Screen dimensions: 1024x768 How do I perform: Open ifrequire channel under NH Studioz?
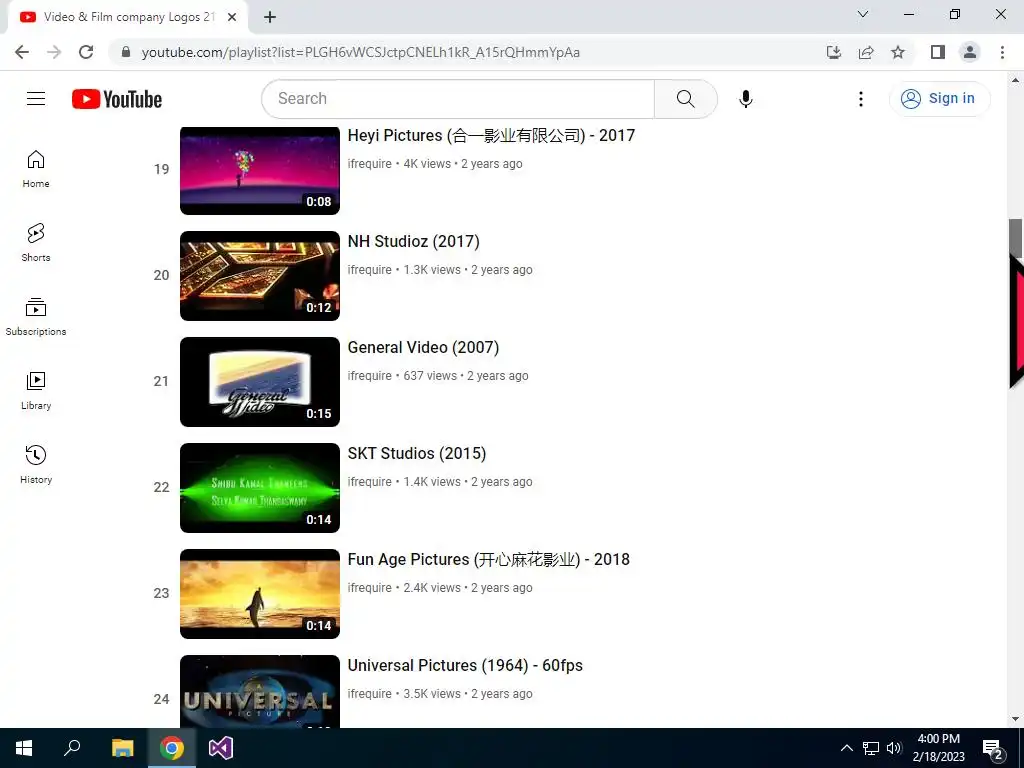(x=370, y=269)
